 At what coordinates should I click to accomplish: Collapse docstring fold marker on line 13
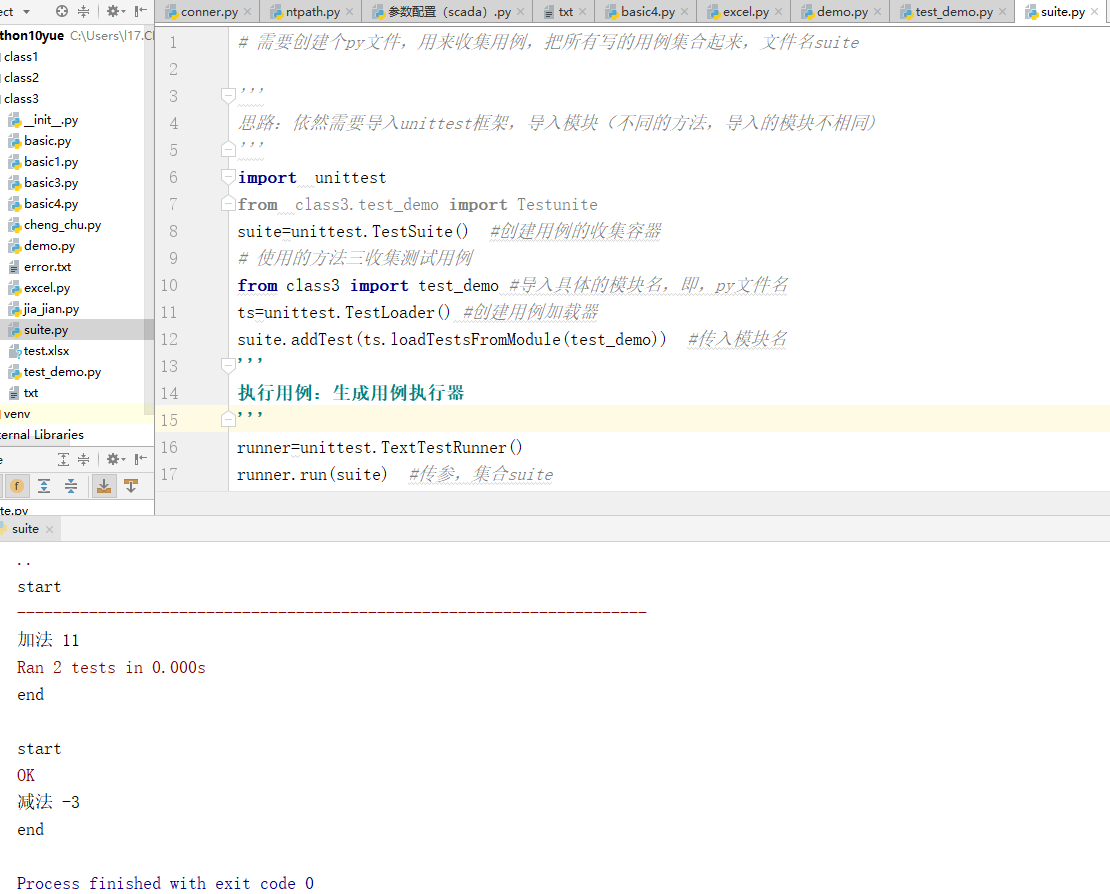click(228, 365)
